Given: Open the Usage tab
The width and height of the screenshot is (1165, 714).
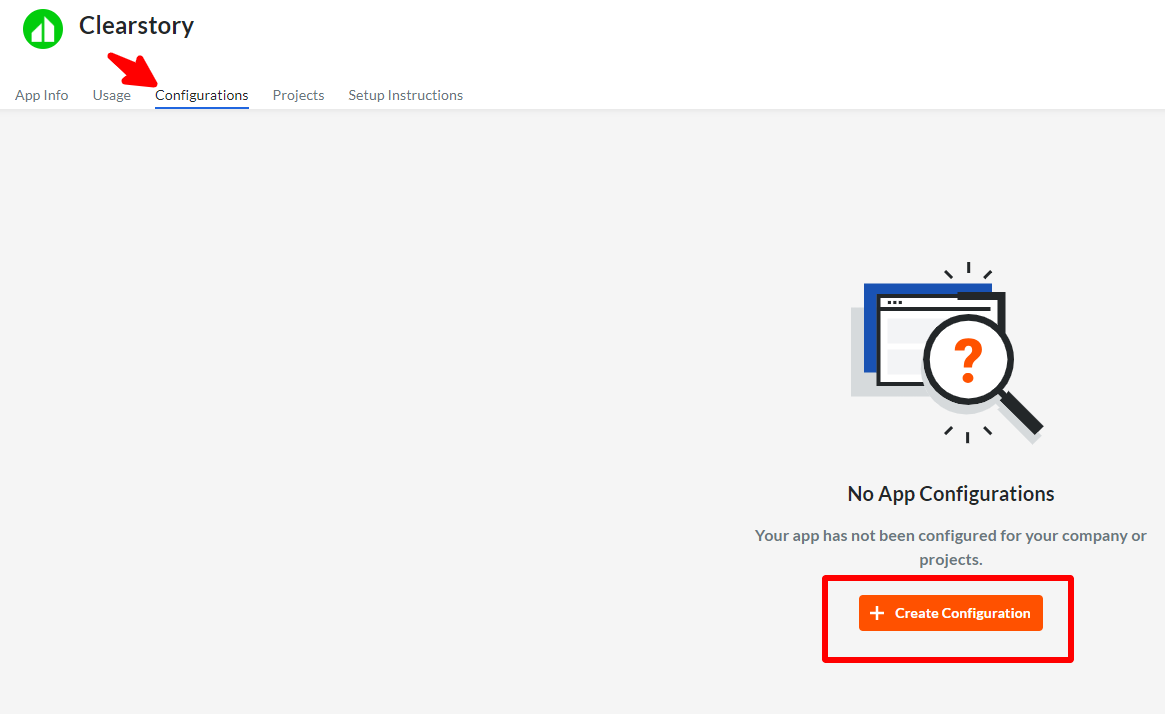Looking at the screenshot, I should click(111, 94).
